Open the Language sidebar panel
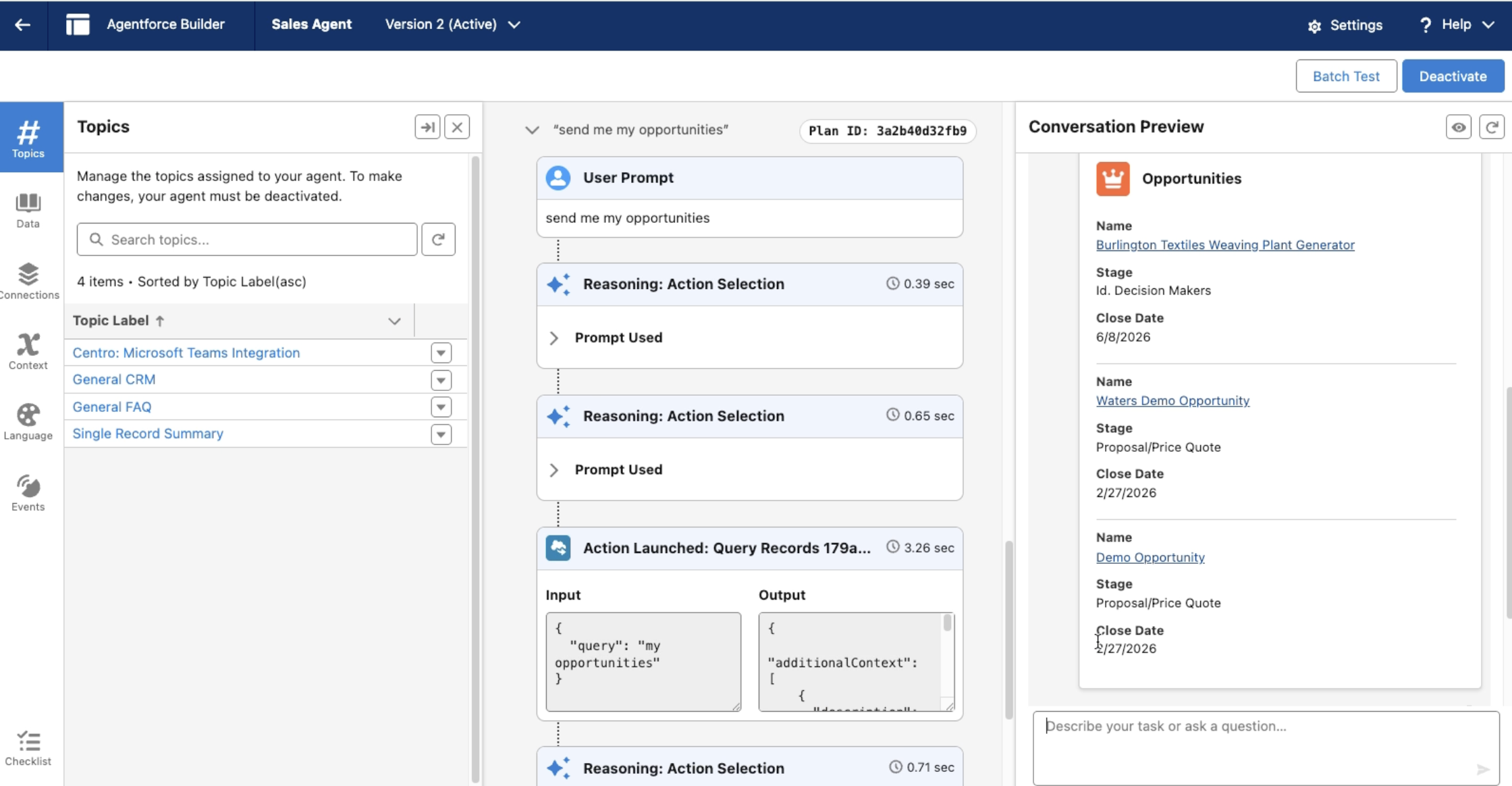 [x=28, y=421]
